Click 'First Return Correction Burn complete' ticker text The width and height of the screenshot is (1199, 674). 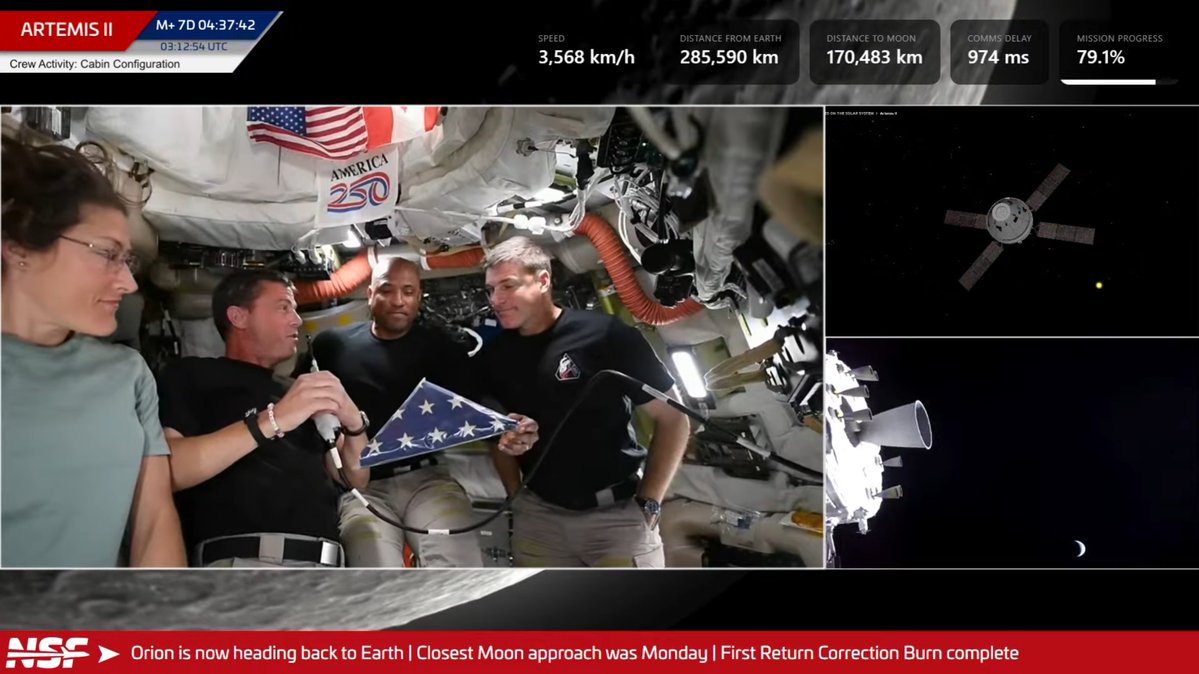(869, 653)
